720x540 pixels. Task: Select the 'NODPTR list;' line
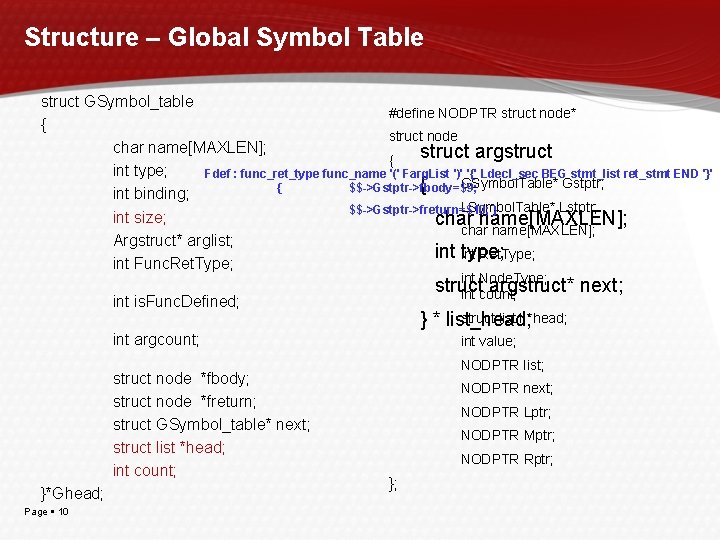[x=502, y=365]
